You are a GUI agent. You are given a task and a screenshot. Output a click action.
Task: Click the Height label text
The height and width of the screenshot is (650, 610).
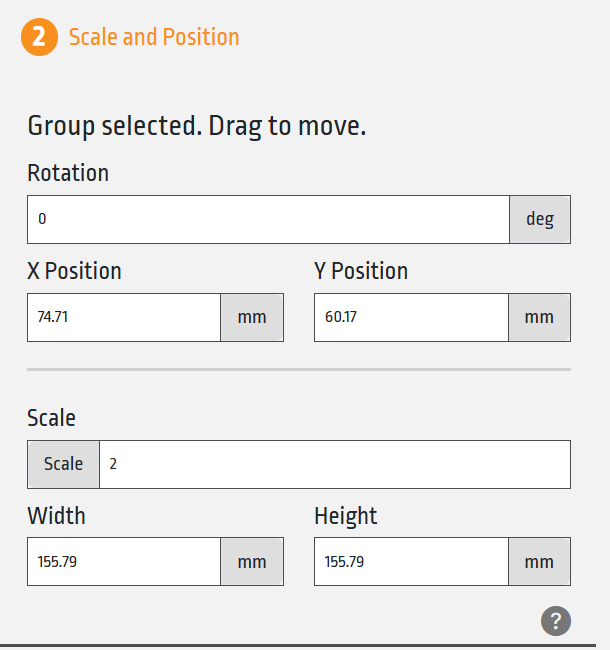pyautogui.click(x=346, y=516)
